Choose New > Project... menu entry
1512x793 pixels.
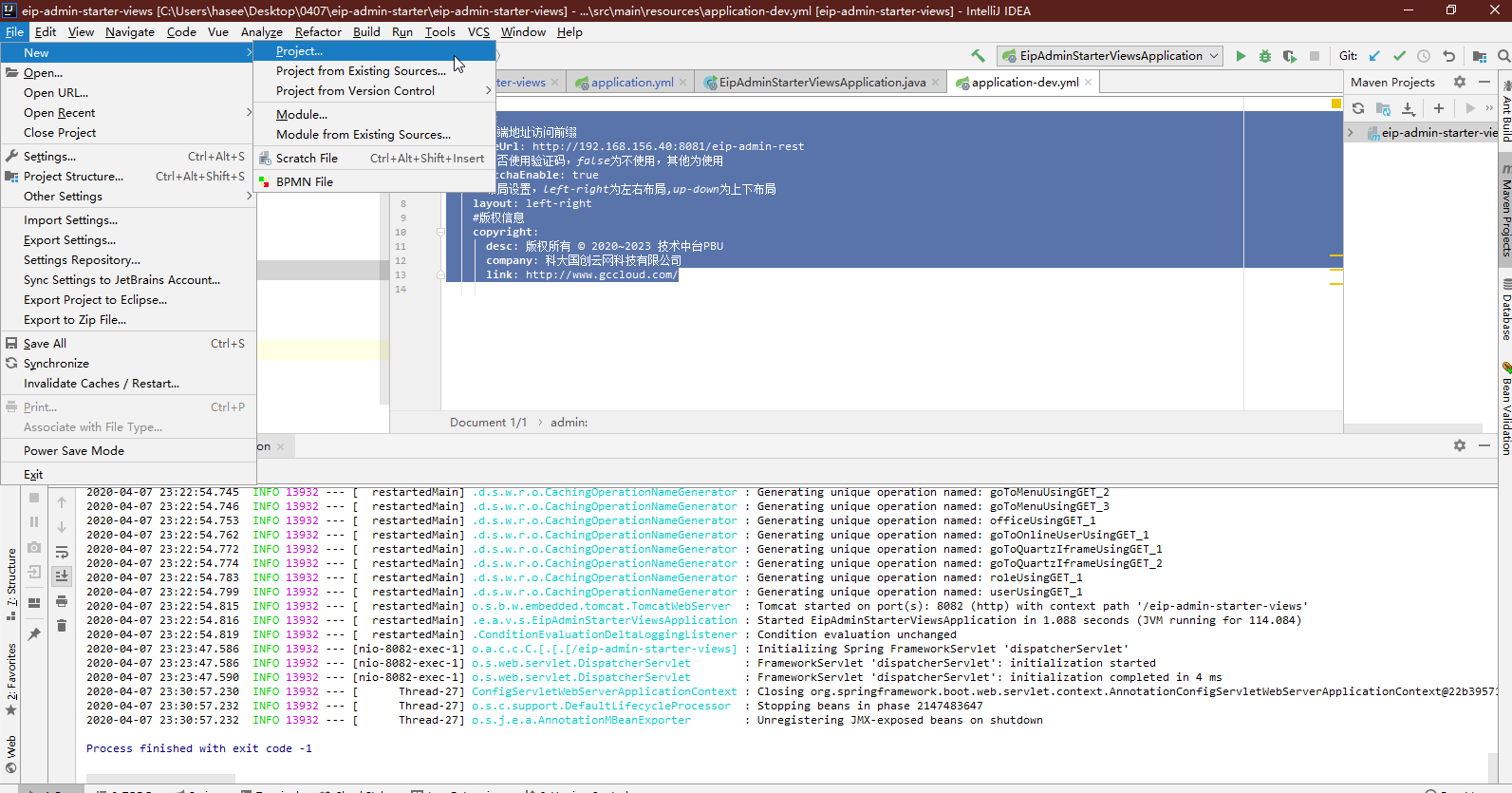click(x=374, y=51)
